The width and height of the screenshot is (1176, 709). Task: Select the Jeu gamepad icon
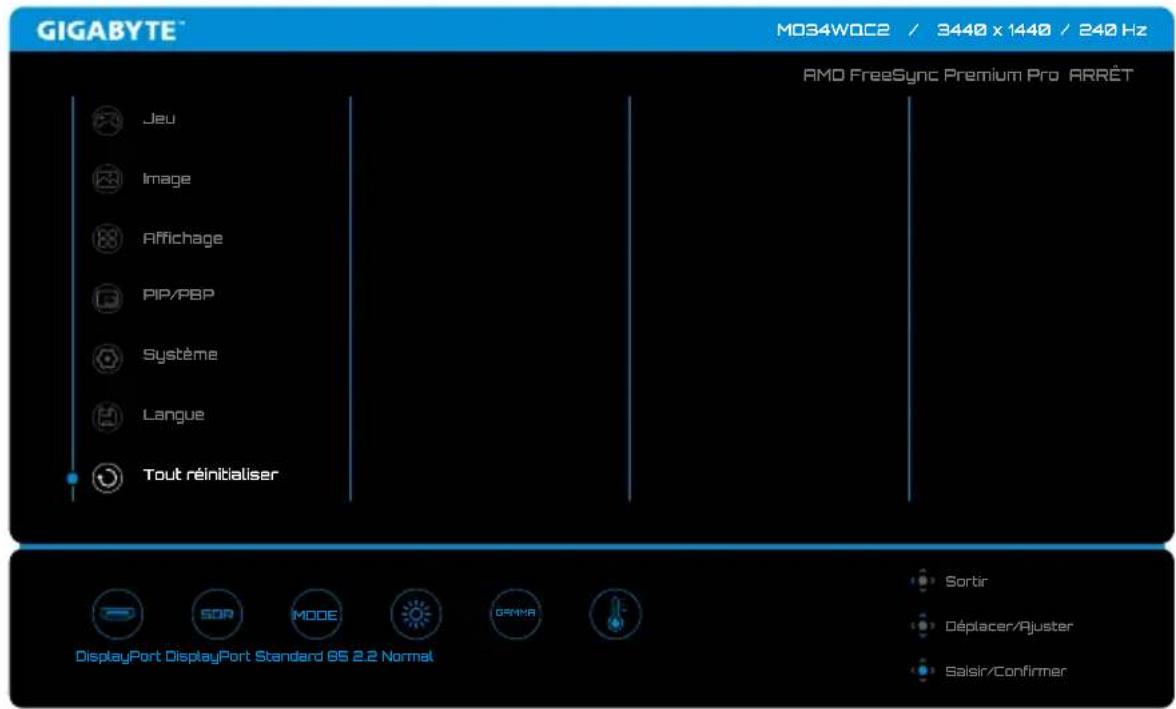click(x=107, y=120)
